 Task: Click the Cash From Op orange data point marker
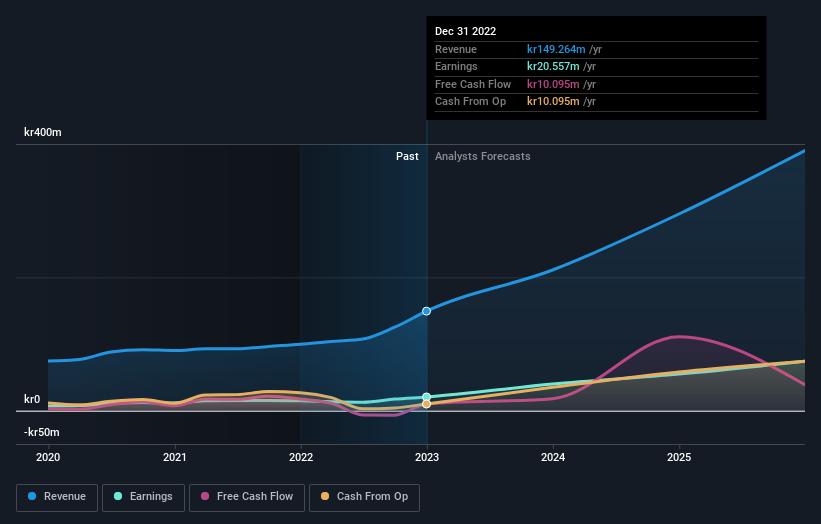[x=426, y=404]
